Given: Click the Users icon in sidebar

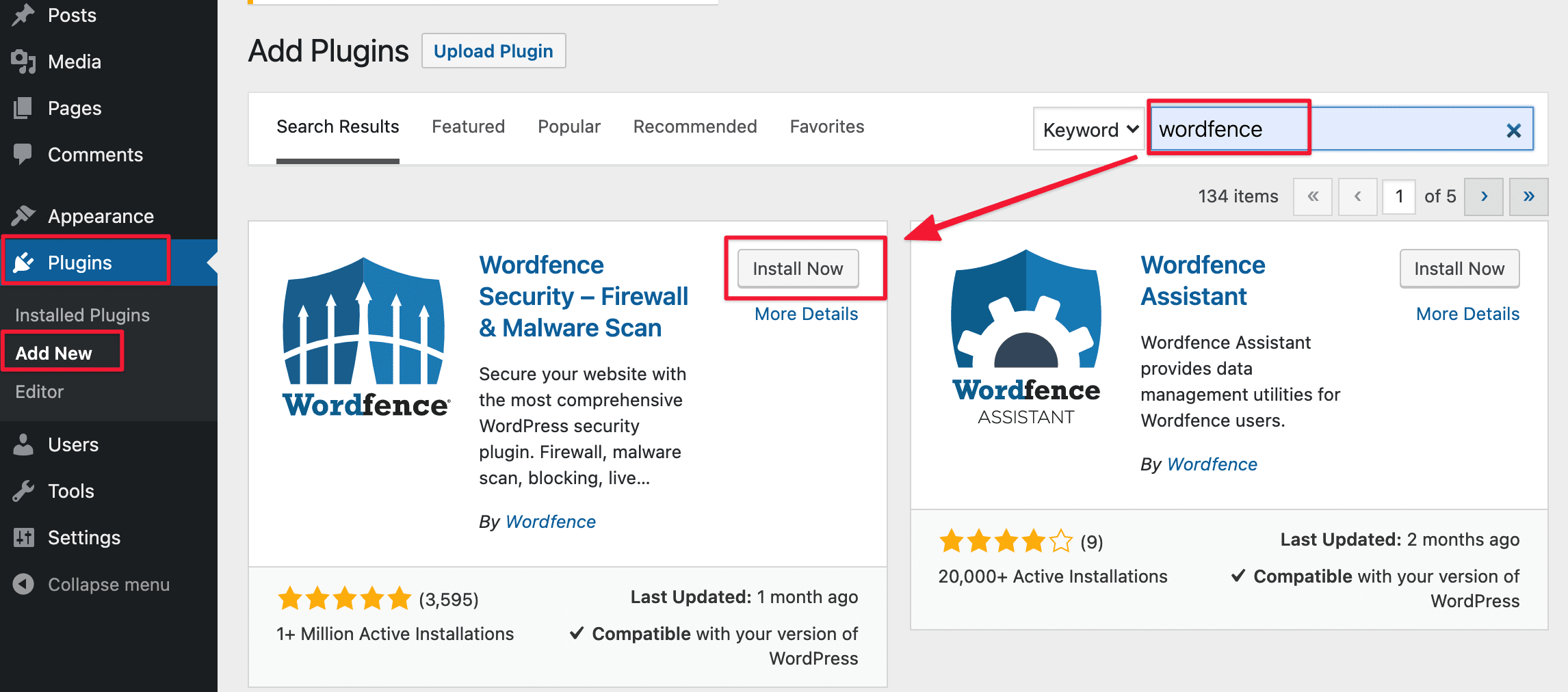Looking at the screenshot, I should 23,444.
